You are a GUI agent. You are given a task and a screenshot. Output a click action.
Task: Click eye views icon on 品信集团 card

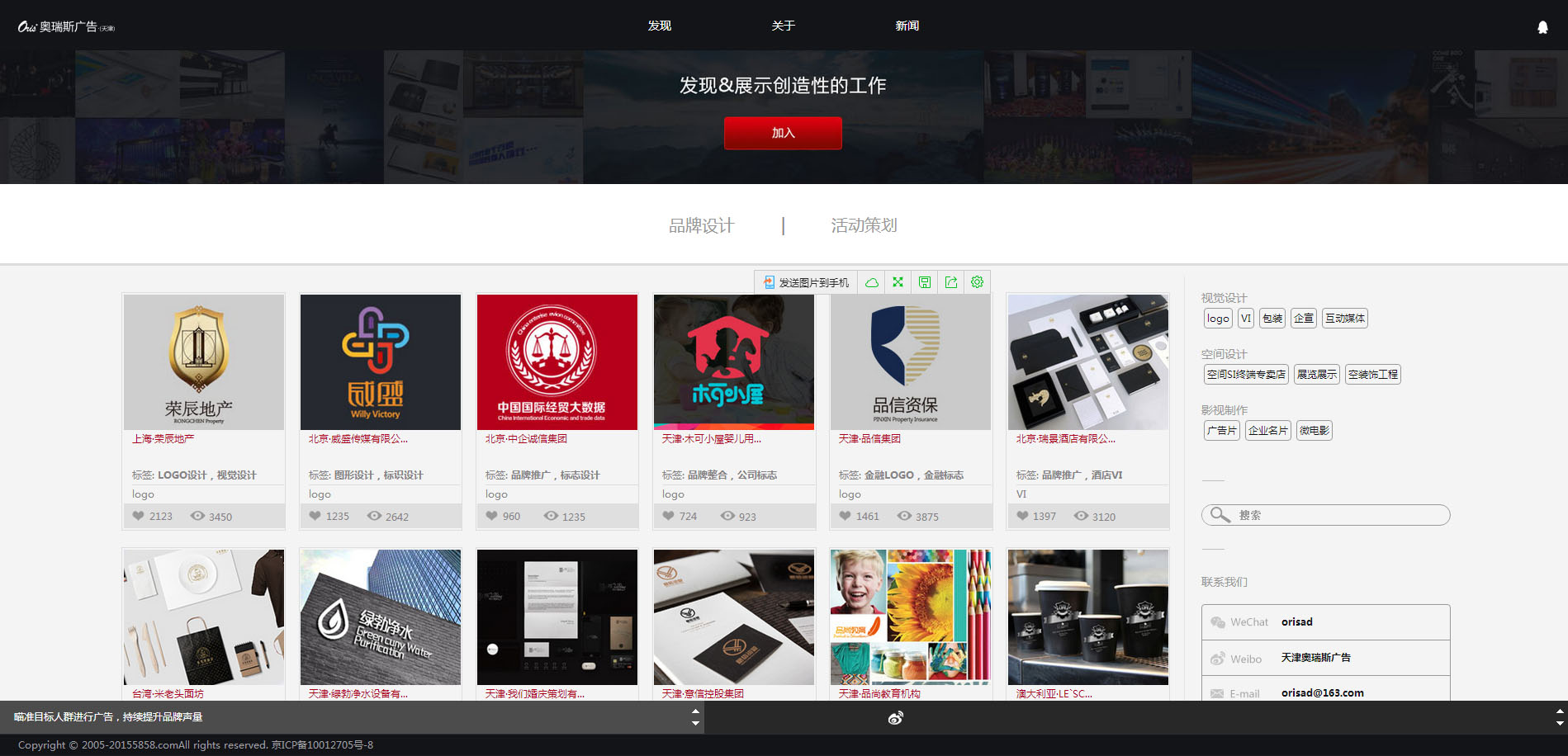tap(904, 516)
